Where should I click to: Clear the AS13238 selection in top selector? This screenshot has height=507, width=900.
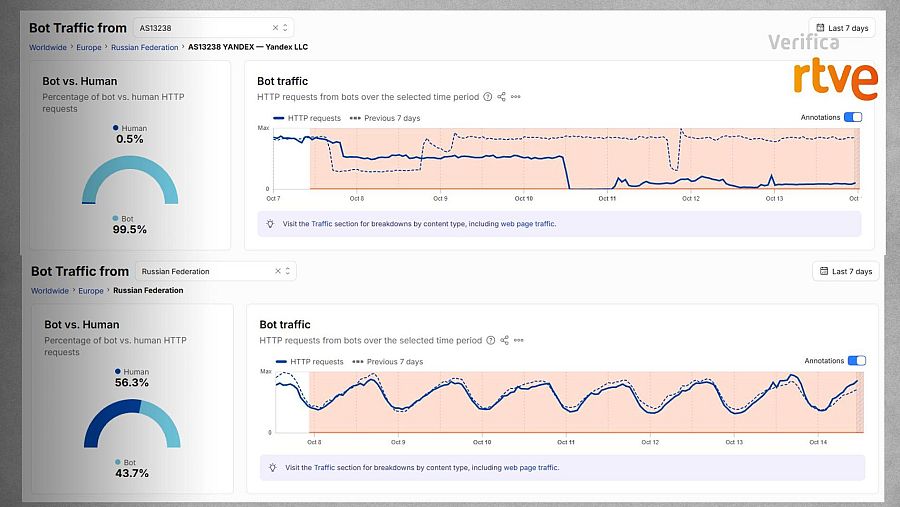[x=275, y=28]
